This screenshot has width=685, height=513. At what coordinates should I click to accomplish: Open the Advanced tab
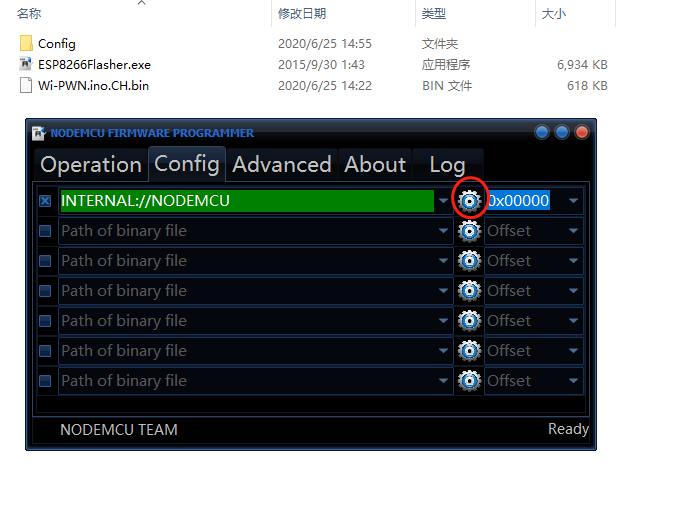[x=282, y=165]
